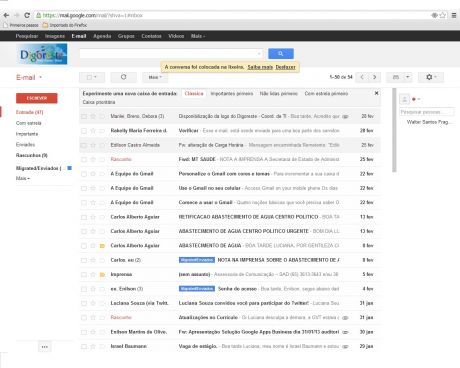
Task: Click Saiba mais in the notification
Action: [260, 67]
